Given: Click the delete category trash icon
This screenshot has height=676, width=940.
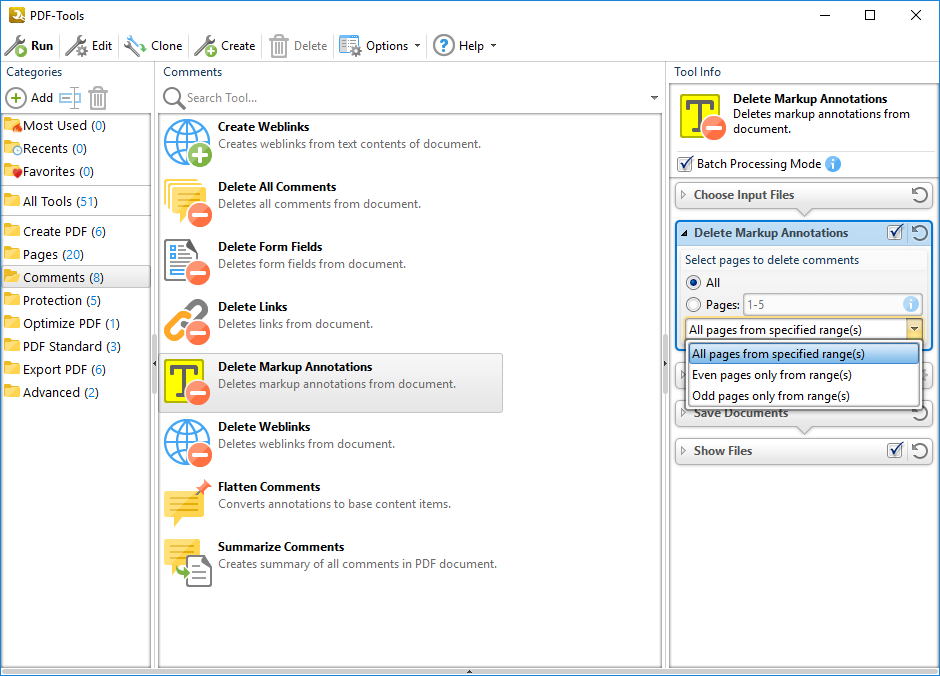Looking at the screenshot, I should (x=98, y=98).
